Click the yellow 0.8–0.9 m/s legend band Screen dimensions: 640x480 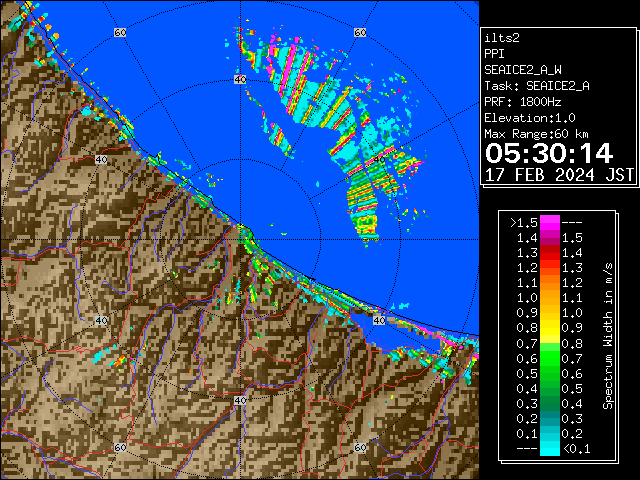click(550, 328)
